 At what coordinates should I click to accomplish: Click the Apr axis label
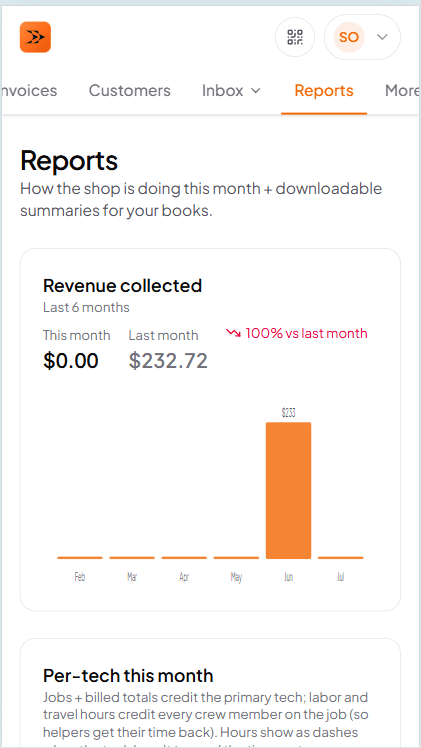tap(184, 577)
